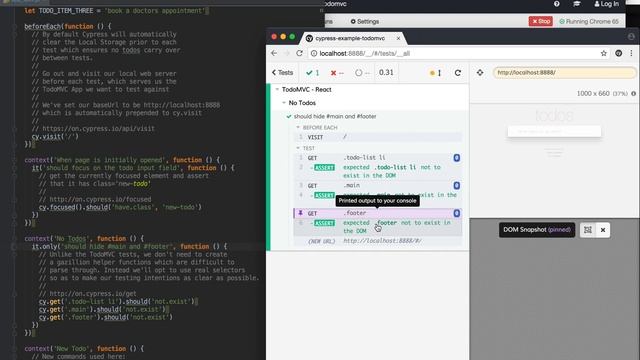Go forward in Chrome browser
Image resolution: width=640 pixels, height=360 pixels.
pyautogui.click(x=287, y=53)
